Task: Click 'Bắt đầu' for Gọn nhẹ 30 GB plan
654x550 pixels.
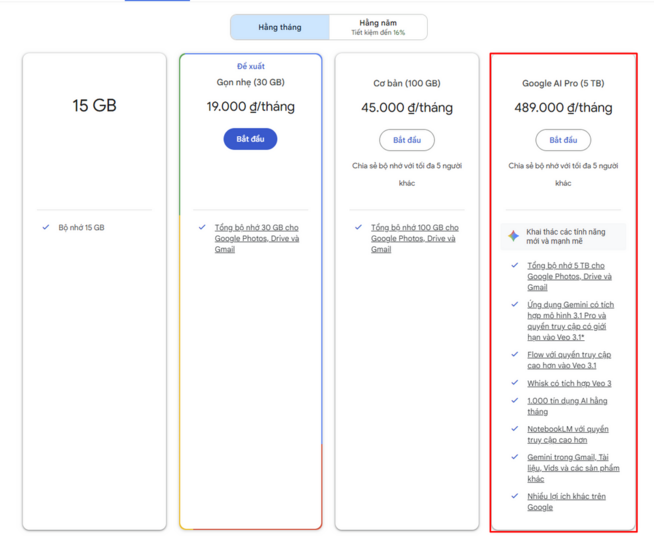Action: pyautogui.click(x=250, y=139)
